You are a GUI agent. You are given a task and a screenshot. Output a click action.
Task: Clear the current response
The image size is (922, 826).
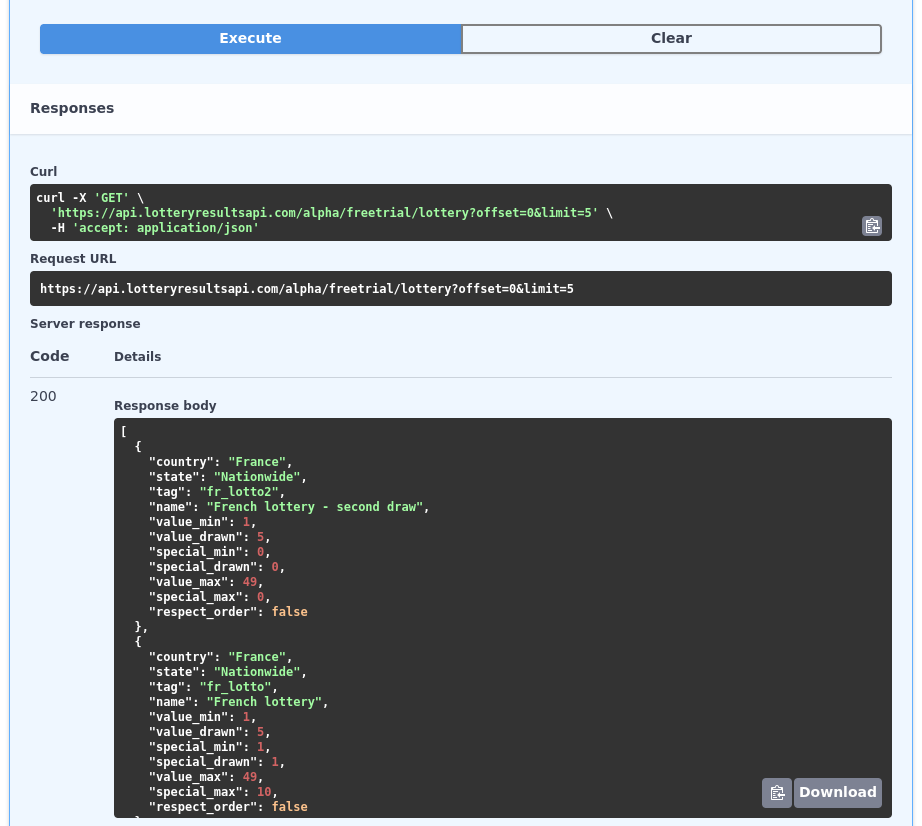tap(671, 39)
